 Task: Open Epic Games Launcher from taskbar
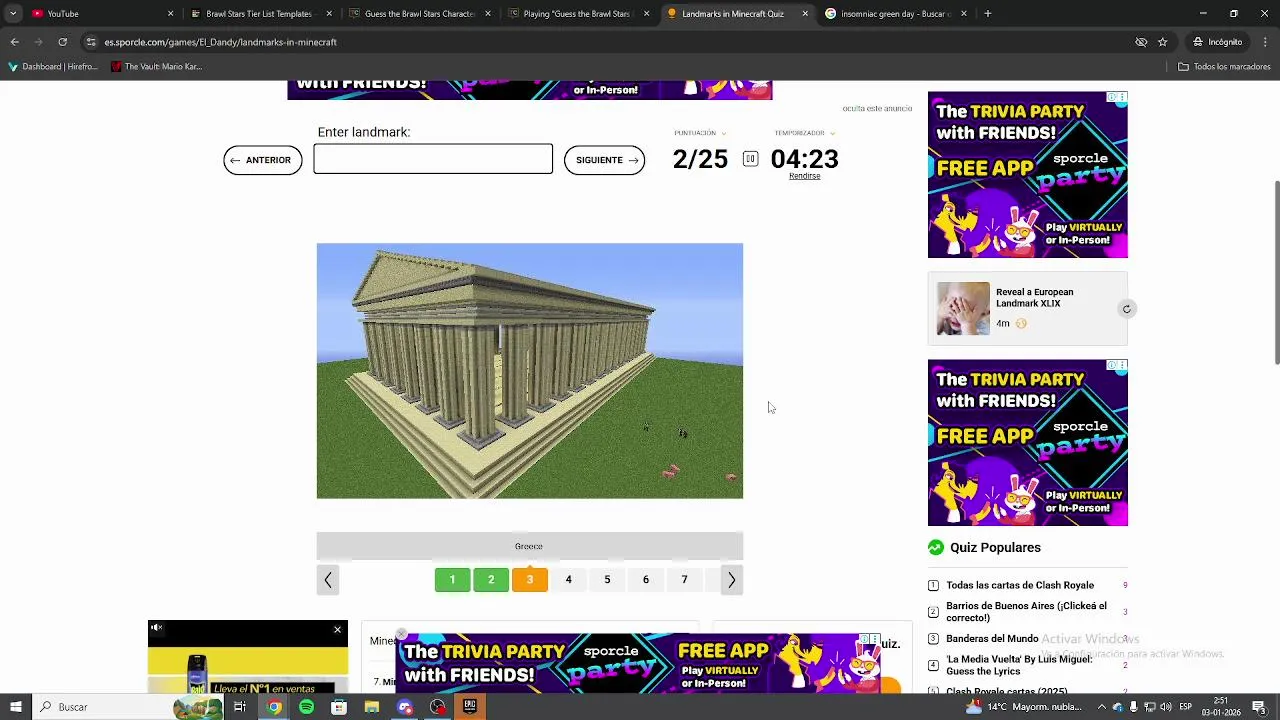click(470, 707)
